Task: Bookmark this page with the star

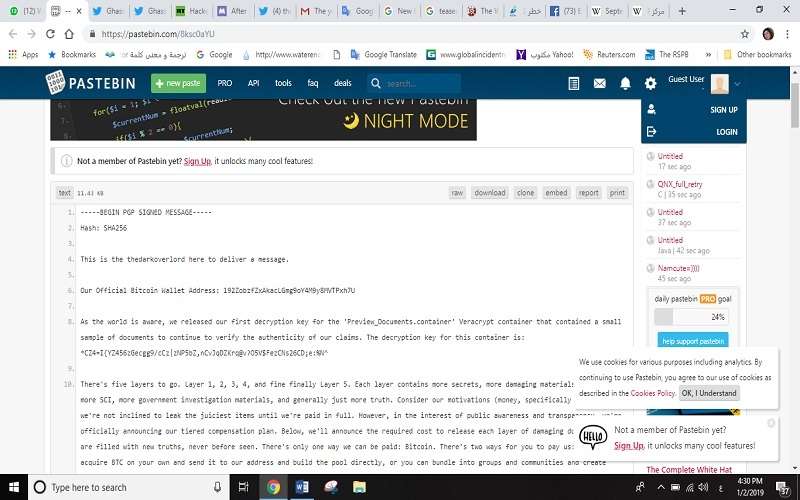Action: pos(744,34)
